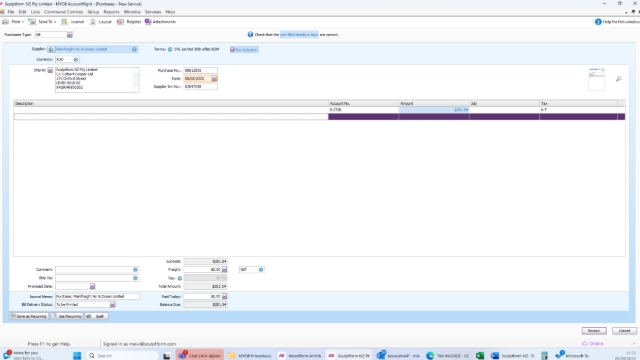Open the Layout toolbar button

[100, 22]
